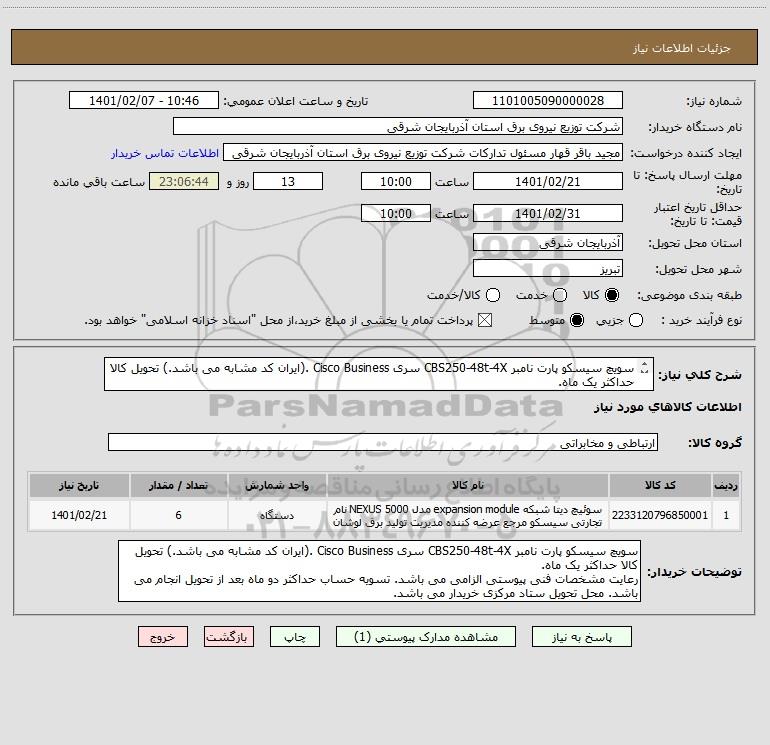The image size is (770, 745).
Task: Click the 'واحد شمارش' column header
Action: (x=277, y=485)
